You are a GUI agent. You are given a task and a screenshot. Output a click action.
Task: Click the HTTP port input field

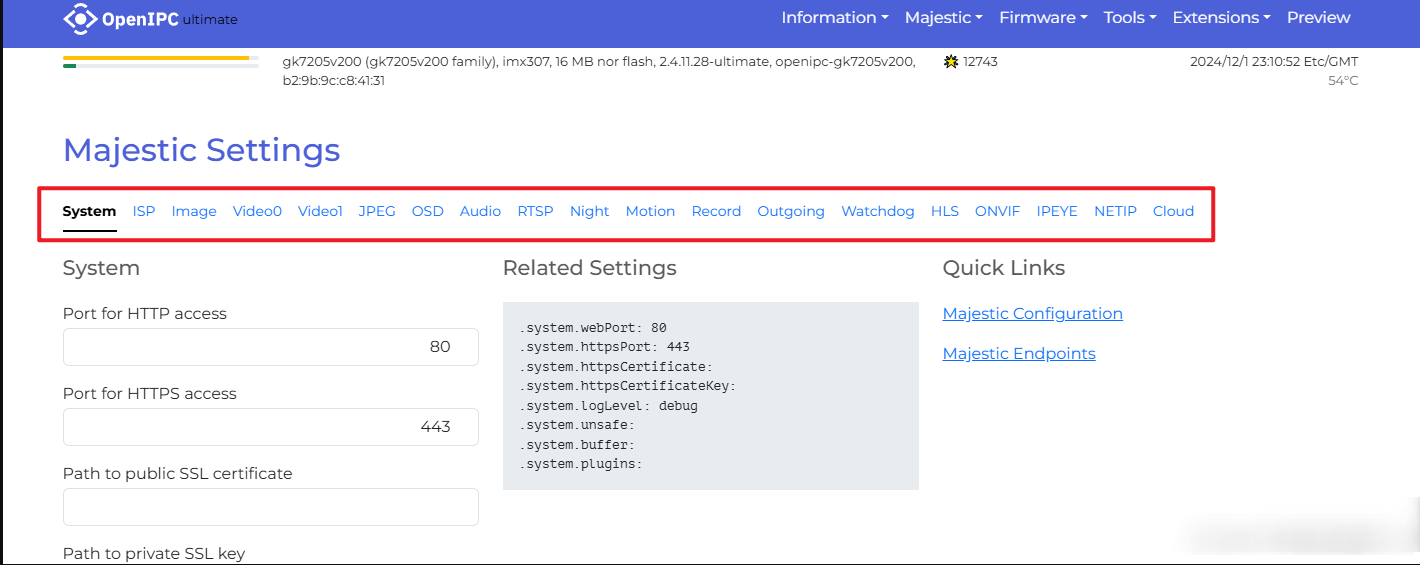coord(271,347)
